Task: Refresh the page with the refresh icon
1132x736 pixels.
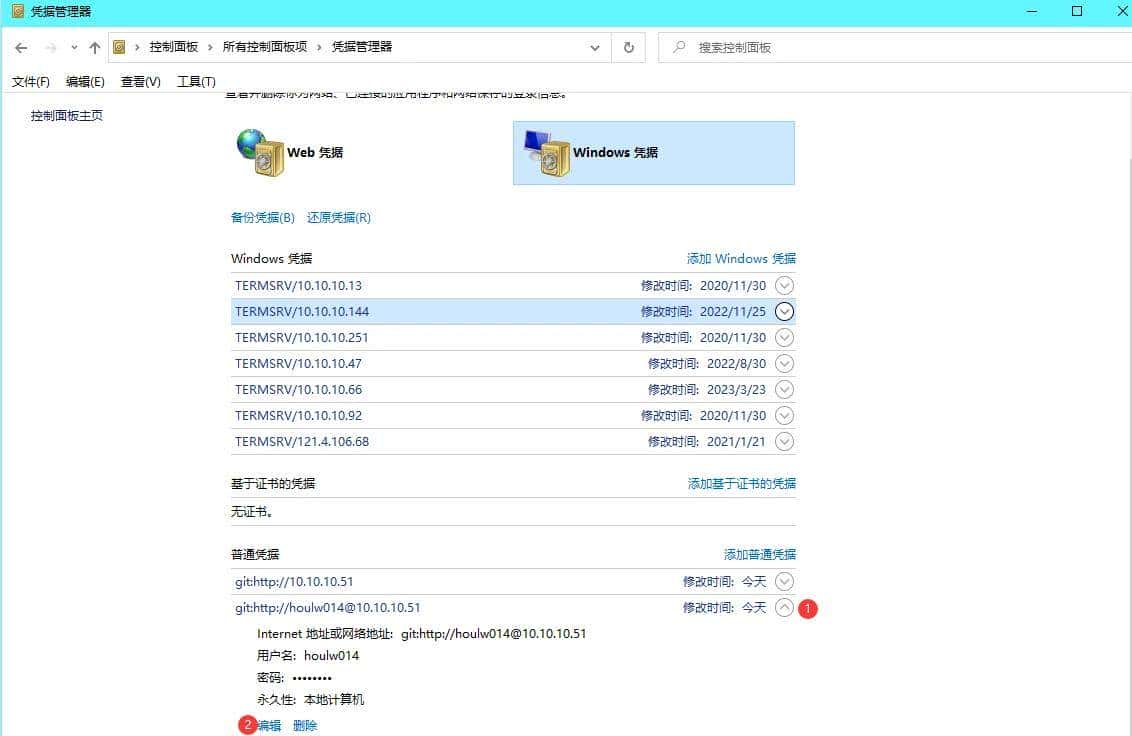Action: pyautogui.click(x=629, y=47)
